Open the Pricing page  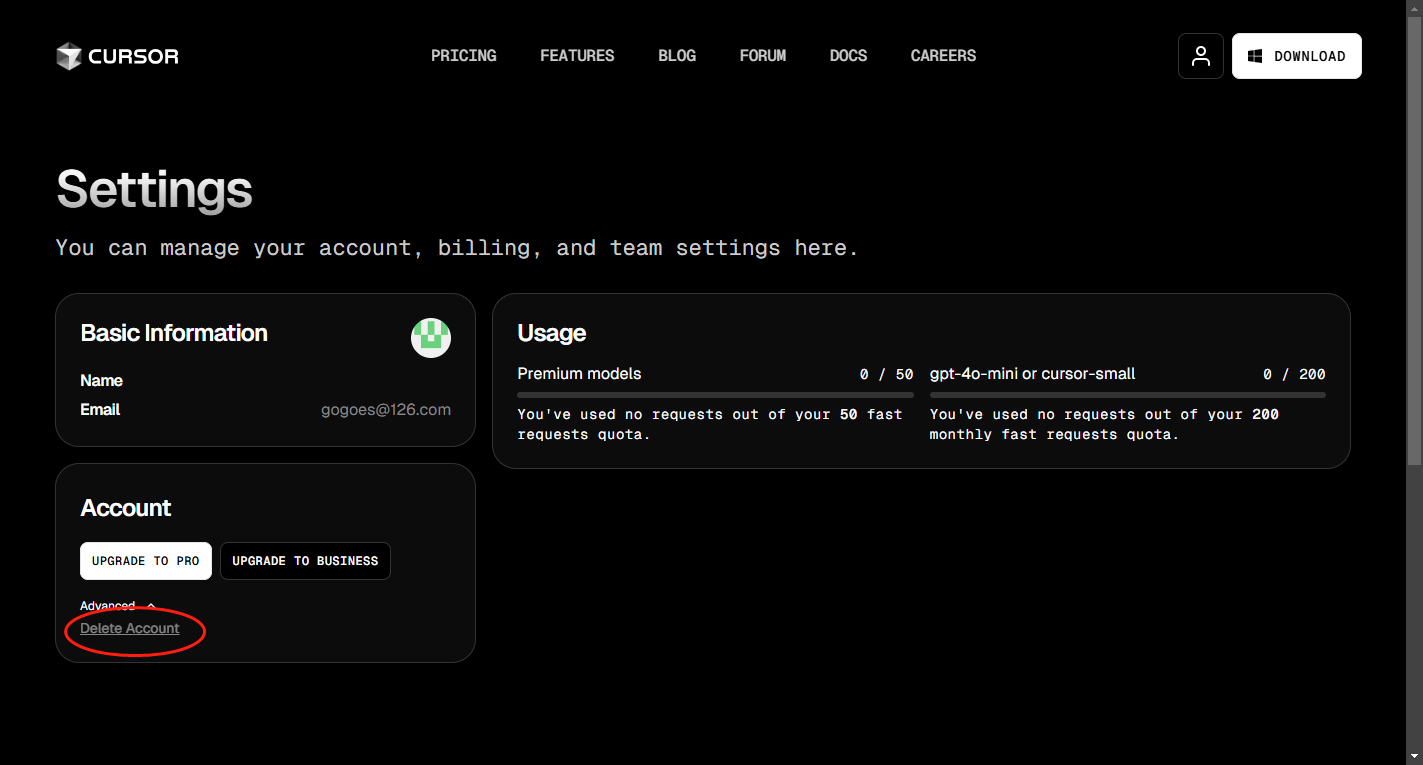[x=464, y=56]
